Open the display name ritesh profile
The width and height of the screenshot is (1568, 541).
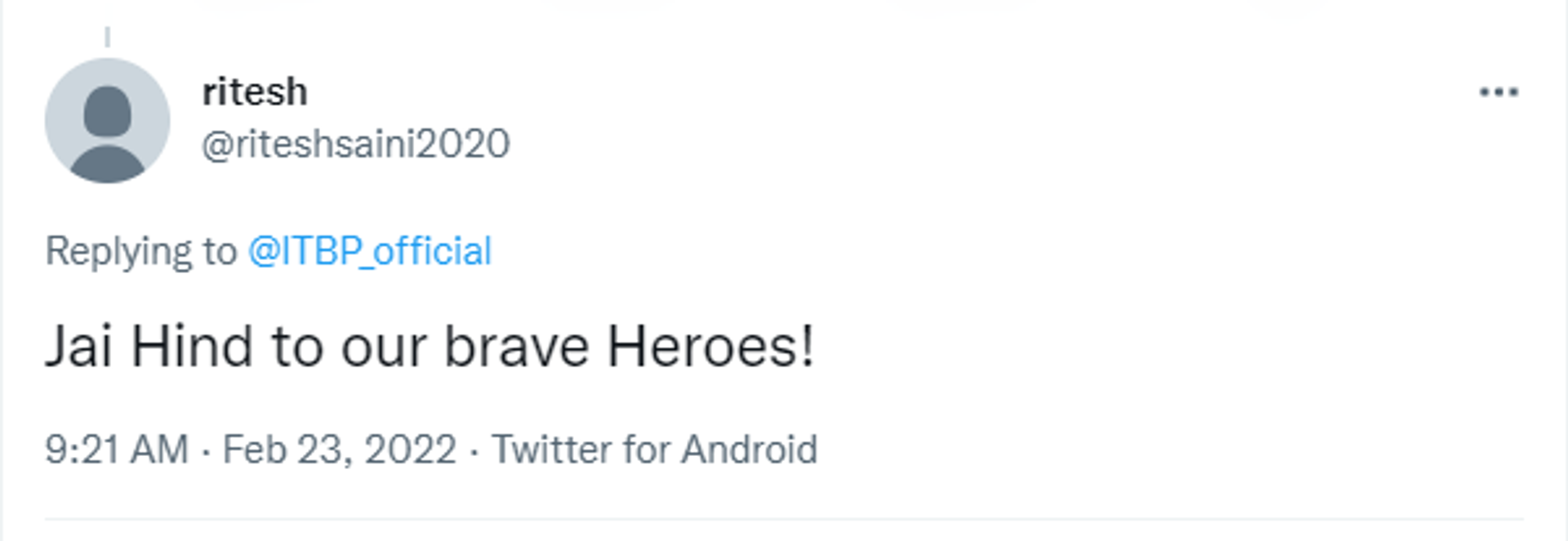255,92
